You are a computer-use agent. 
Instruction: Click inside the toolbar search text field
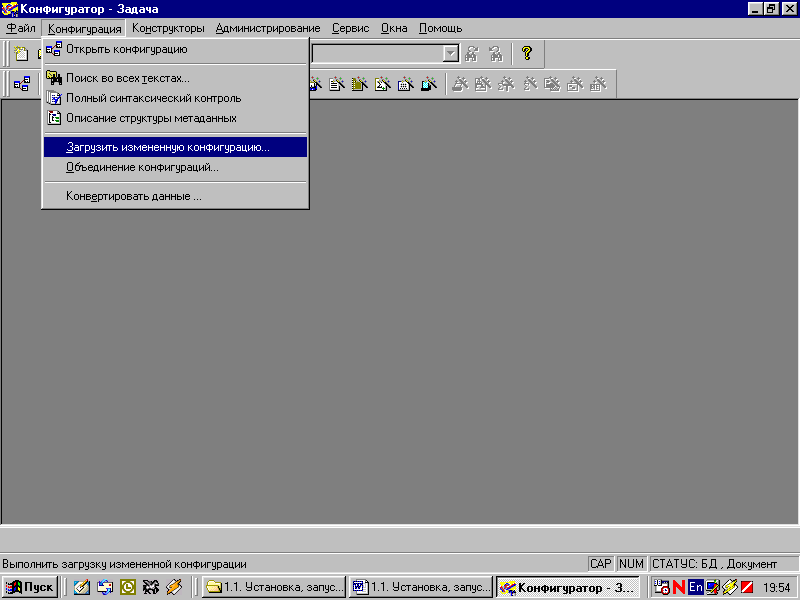click(x=378, y=53)
